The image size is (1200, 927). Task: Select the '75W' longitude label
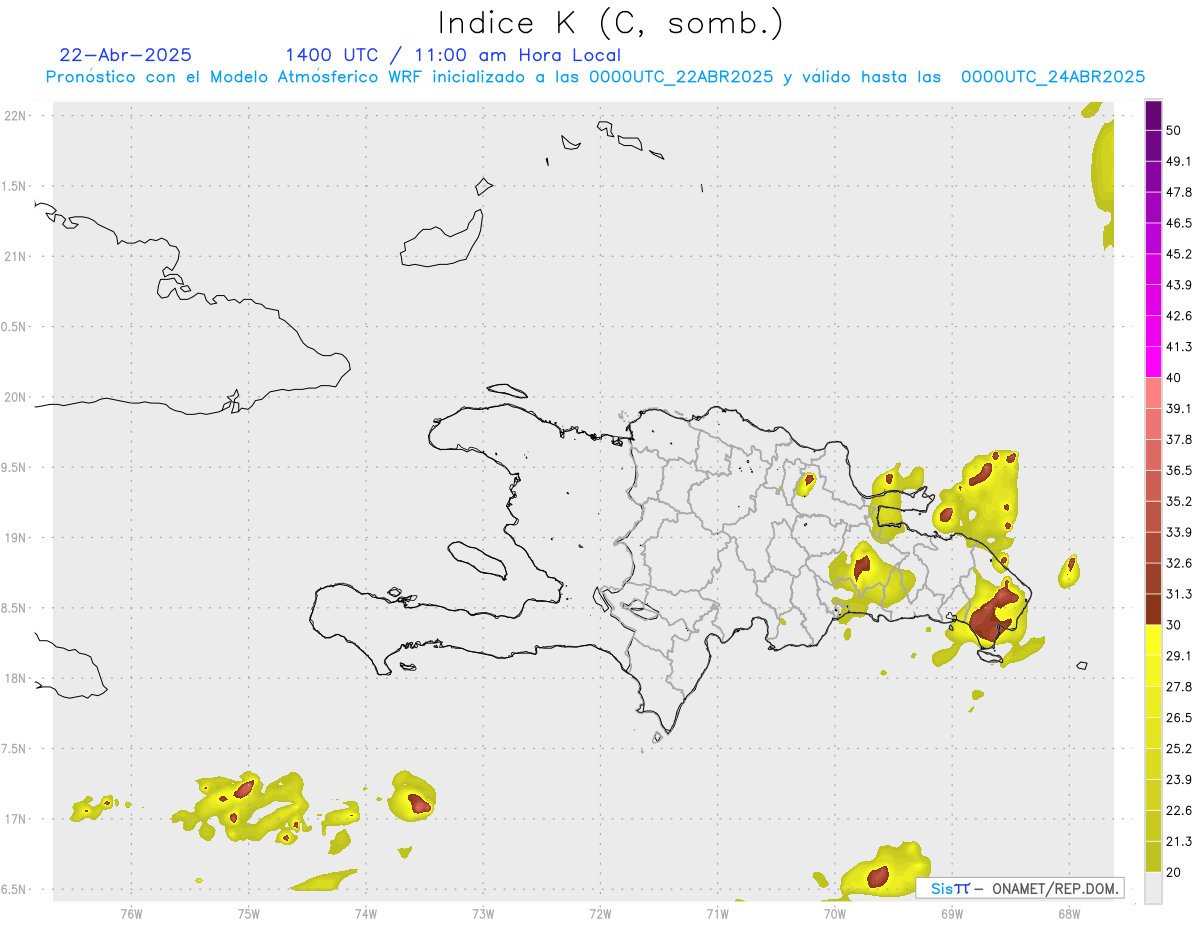click(249, 913)
